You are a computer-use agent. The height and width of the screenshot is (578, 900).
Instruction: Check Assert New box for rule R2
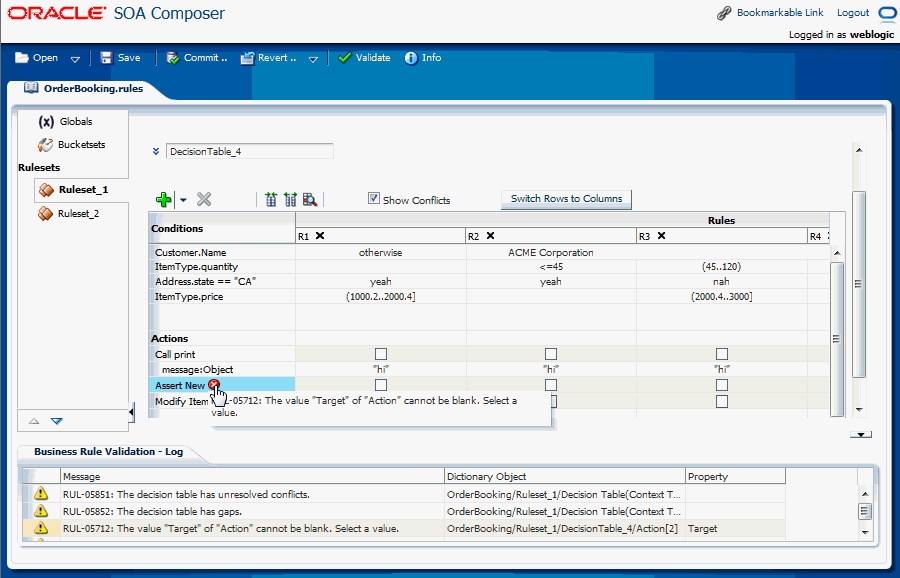click(x=550, y=385)
